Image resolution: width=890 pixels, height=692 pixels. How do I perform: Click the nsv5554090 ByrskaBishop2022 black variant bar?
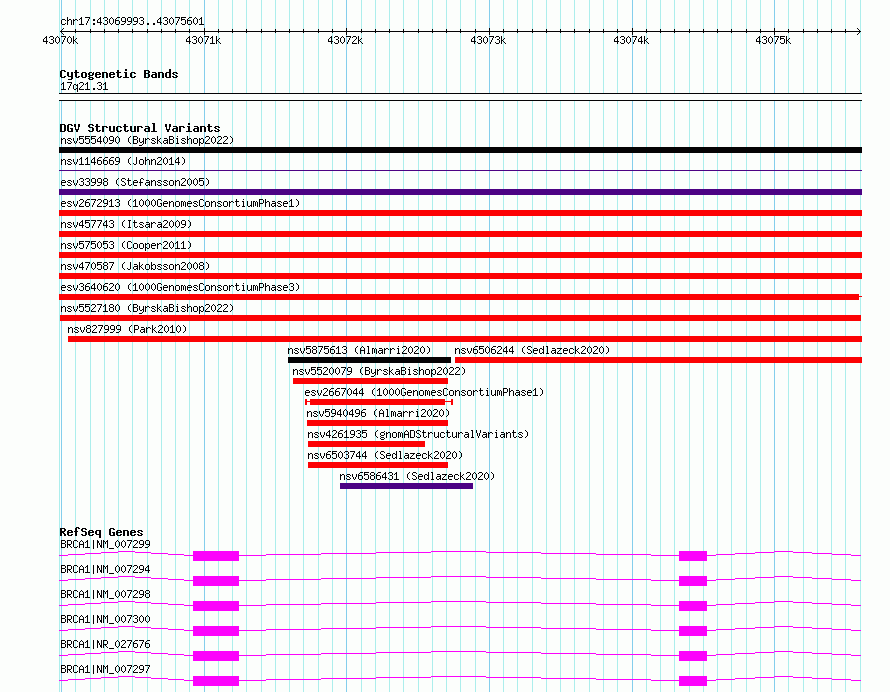pyautogui.click(x=460, y=150)
